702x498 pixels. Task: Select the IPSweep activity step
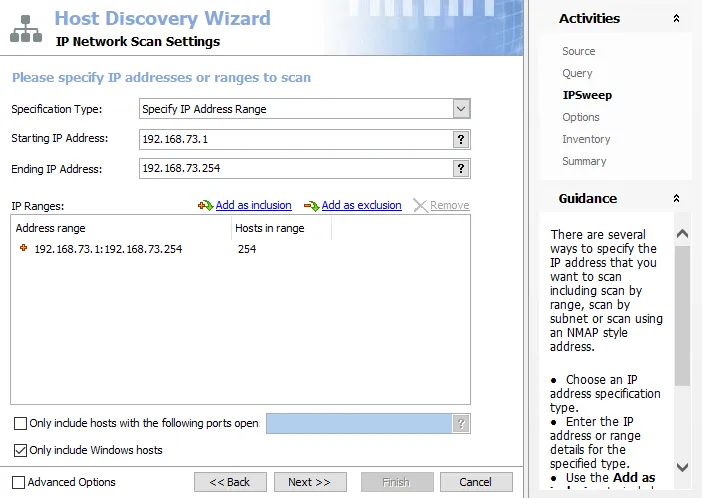(x=587, y=95)
